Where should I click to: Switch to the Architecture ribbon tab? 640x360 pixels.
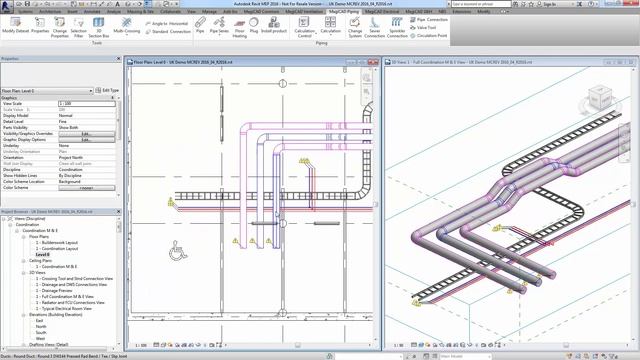pyautogui.click(x=50, y=11)
